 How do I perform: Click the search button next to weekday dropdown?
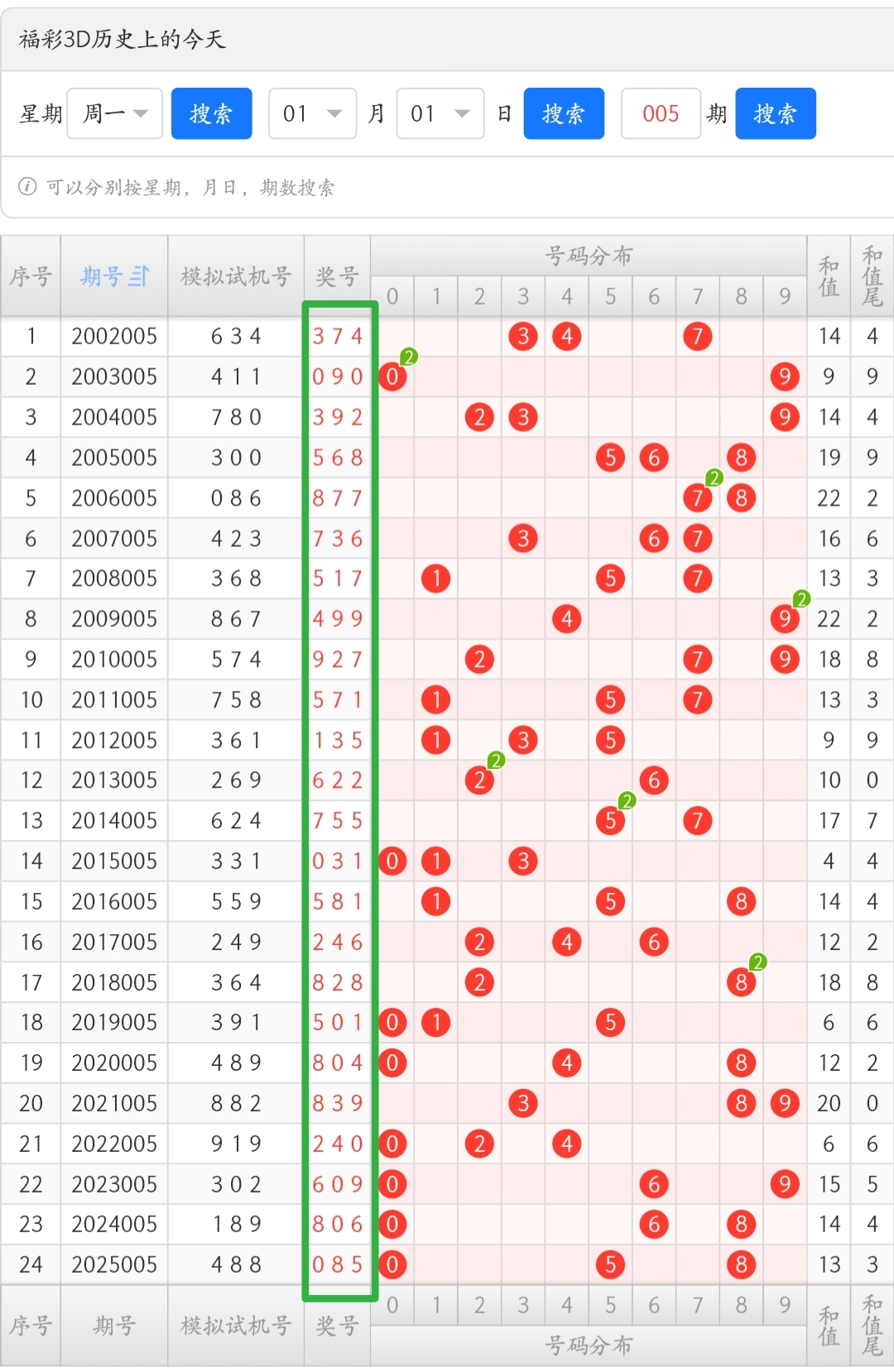click(212, 113)
